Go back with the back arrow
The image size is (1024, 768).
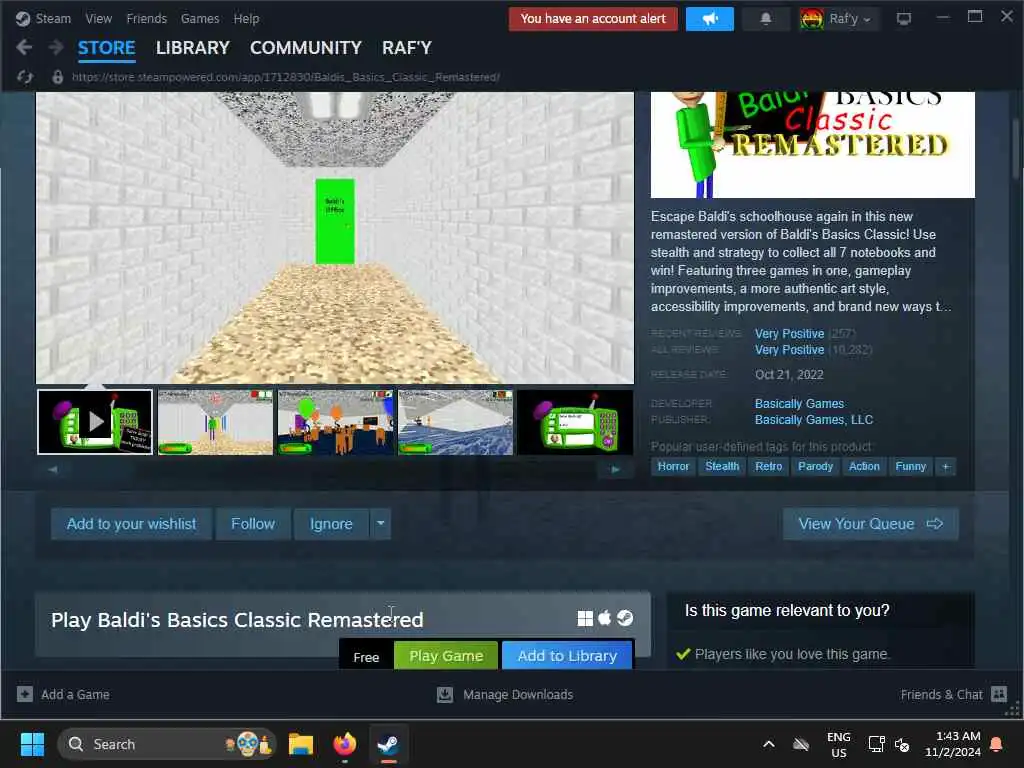click(x=24, y=47)
